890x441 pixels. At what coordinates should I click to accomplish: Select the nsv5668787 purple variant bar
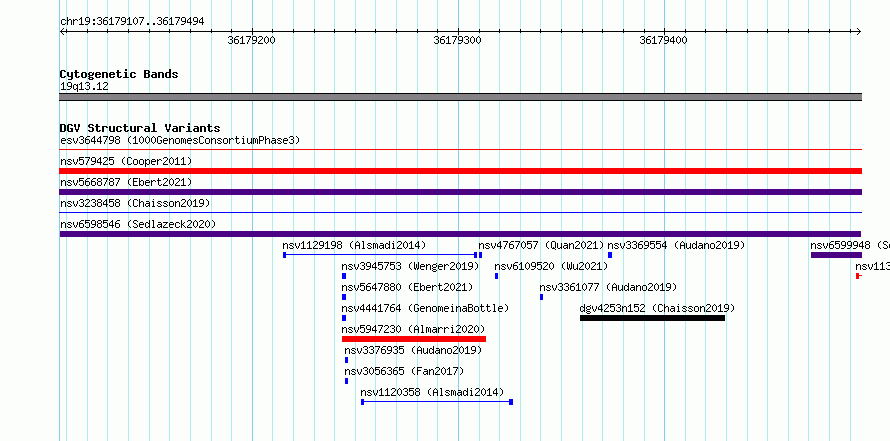pyautogui.click(x=460, y=192)
